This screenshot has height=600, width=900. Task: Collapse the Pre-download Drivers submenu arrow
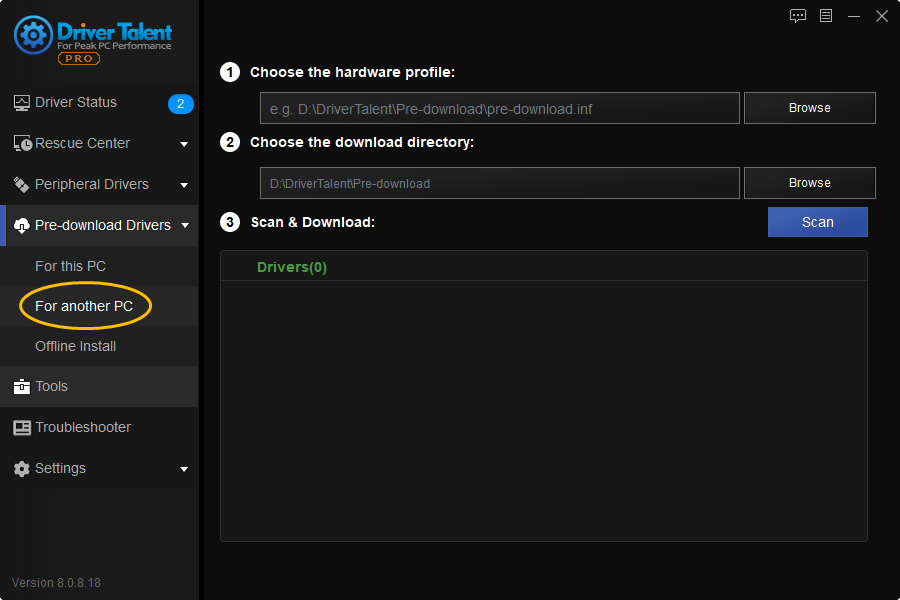click(x=185, y=226)
